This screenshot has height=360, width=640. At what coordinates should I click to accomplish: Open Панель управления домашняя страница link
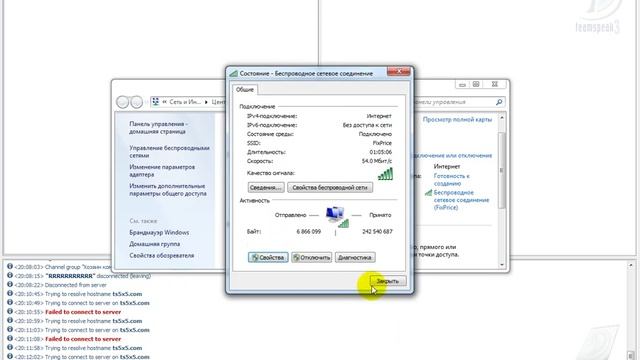158,127
